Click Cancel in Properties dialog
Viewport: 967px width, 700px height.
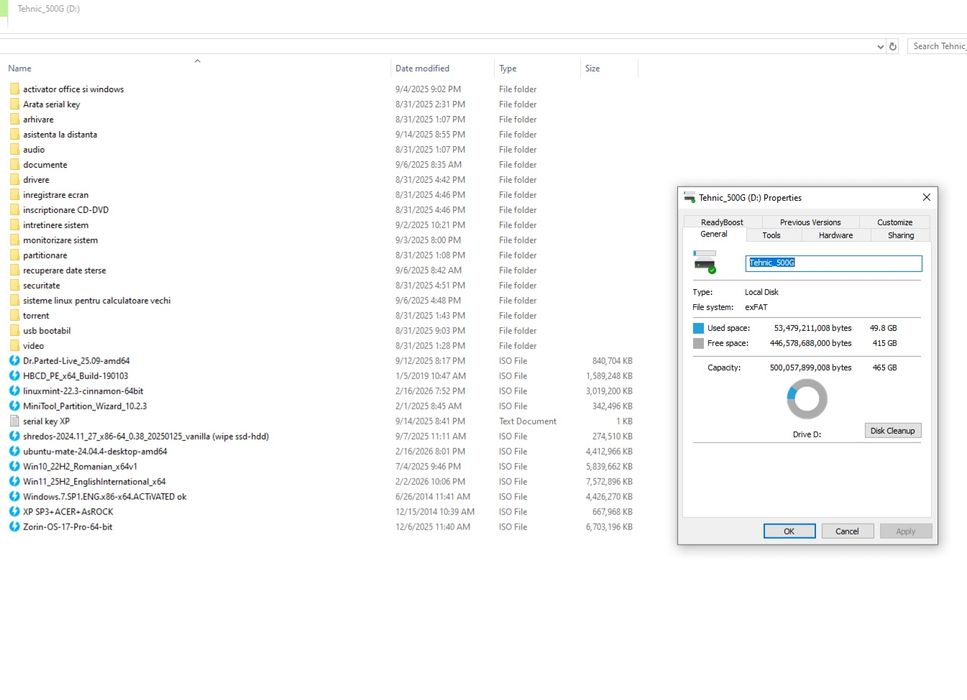pos(847,531)
